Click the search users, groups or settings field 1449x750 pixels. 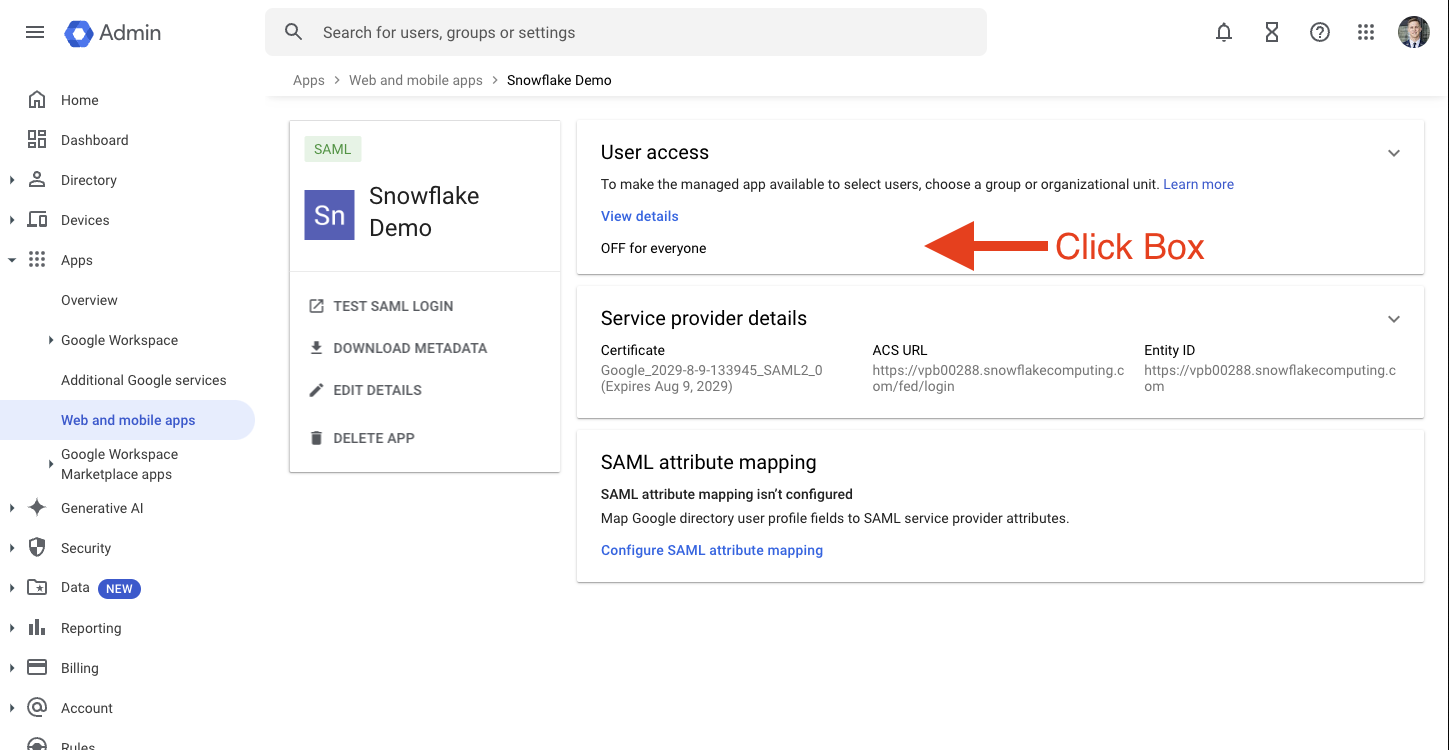[x=640, y=32]
